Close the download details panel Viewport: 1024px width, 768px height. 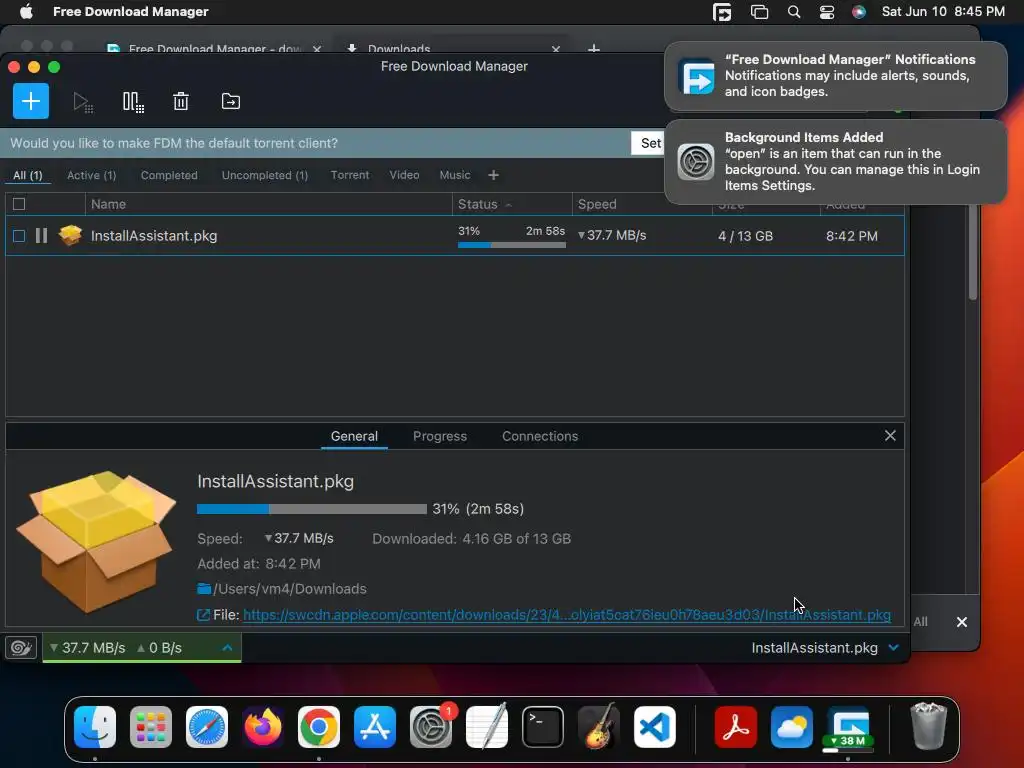(x=890, y=436)
